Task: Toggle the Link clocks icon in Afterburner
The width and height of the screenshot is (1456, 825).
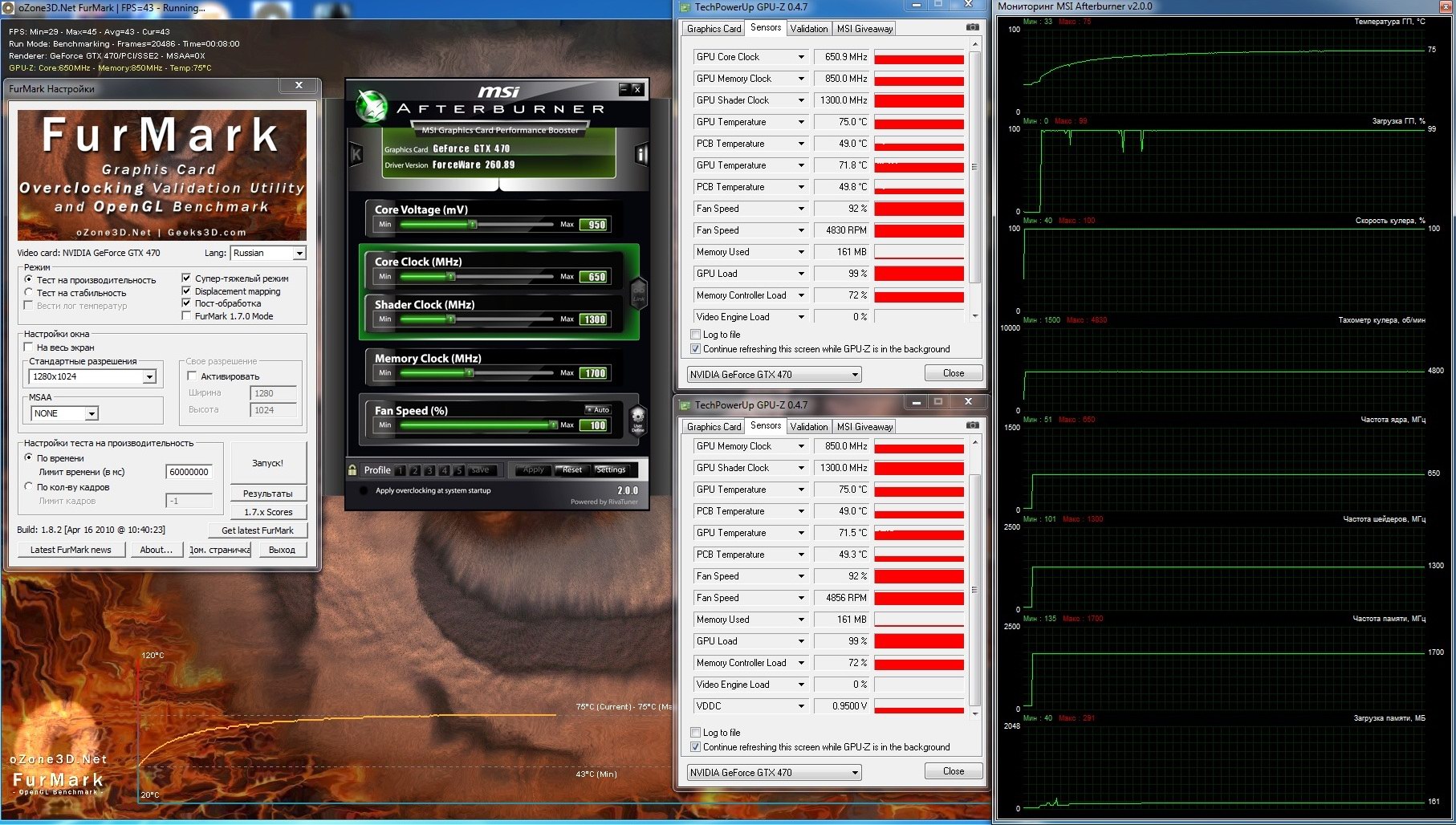Action: pos(638,294)
